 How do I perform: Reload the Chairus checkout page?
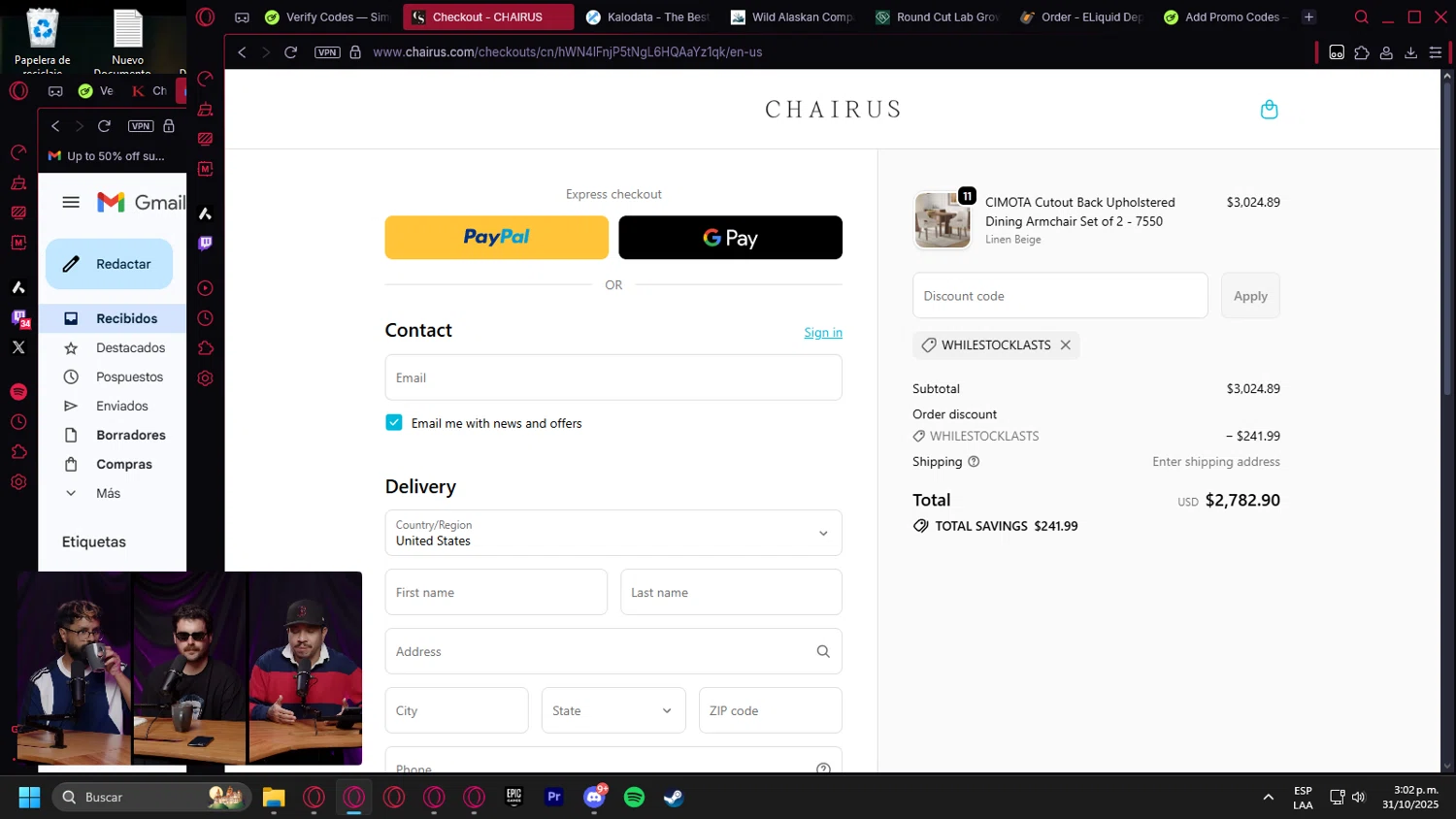coord(290,52)
